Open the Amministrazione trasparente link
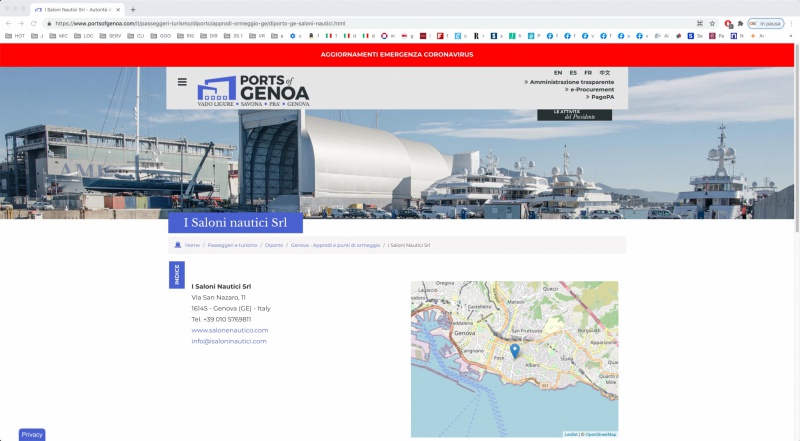The image size is (800, 441). [x=570, y=81]
